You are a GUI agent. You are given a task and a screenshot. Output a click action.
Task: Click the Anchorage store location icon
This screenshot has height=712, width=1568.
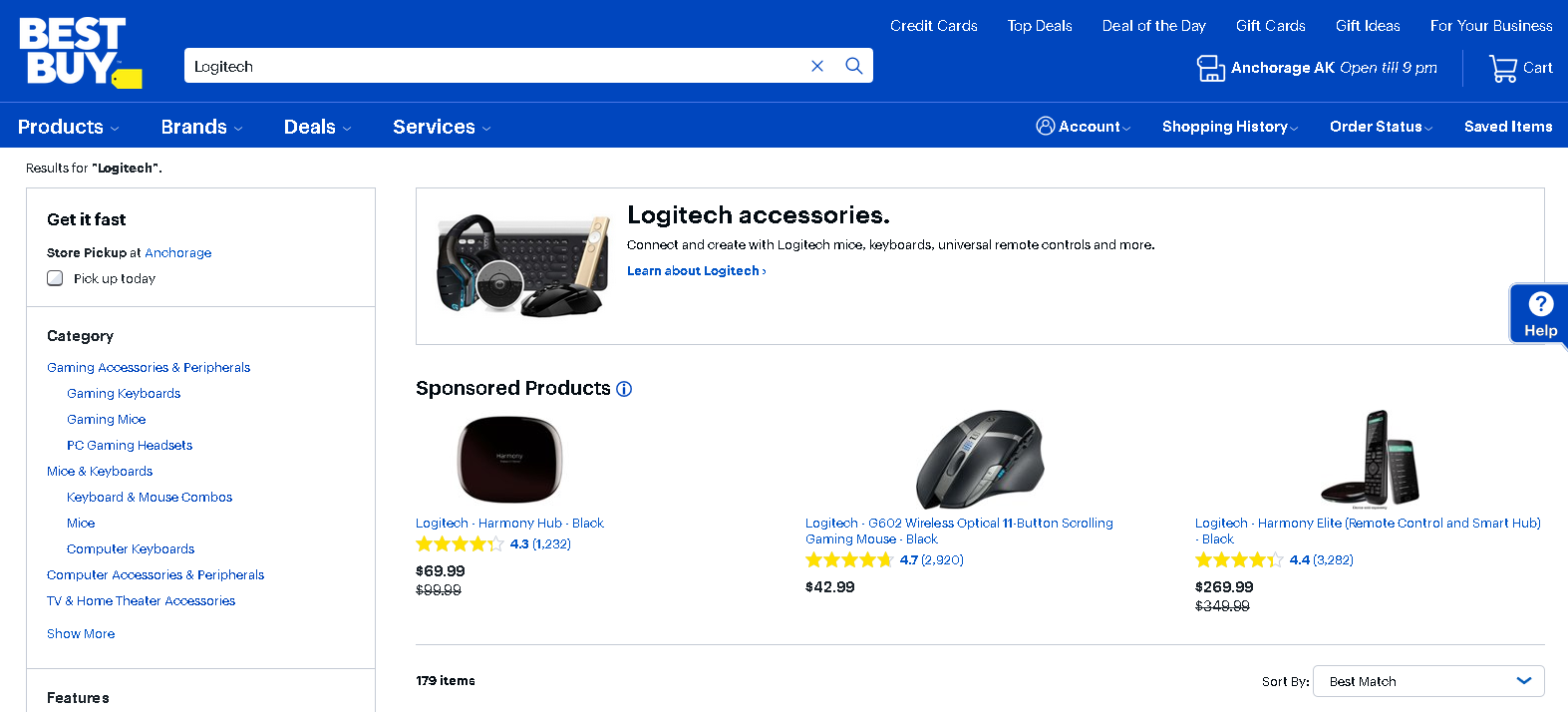(1210, 68)
